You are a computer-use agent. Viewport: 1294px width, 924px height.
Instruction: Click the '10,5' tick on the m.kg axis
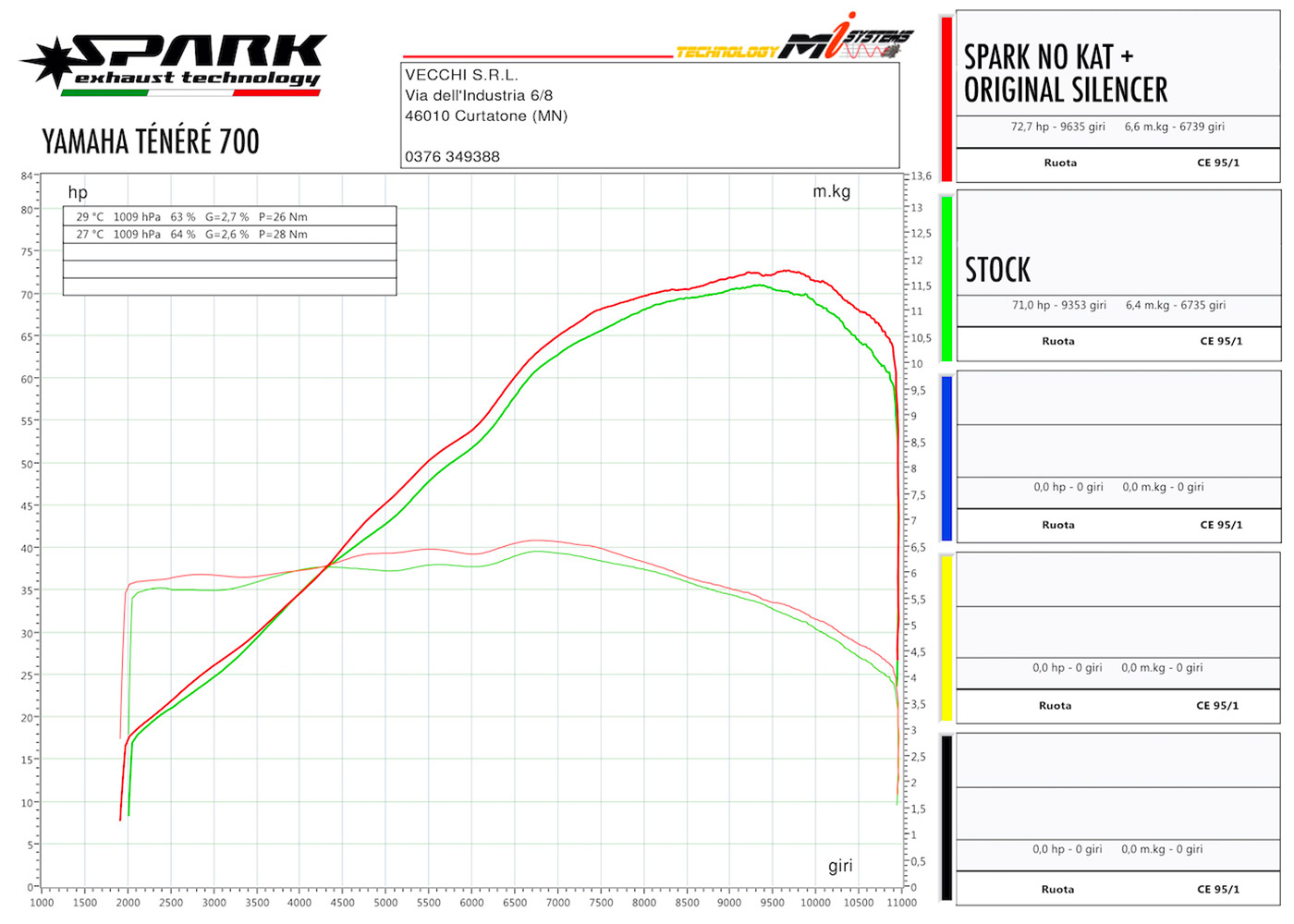[x=922, y=338]
